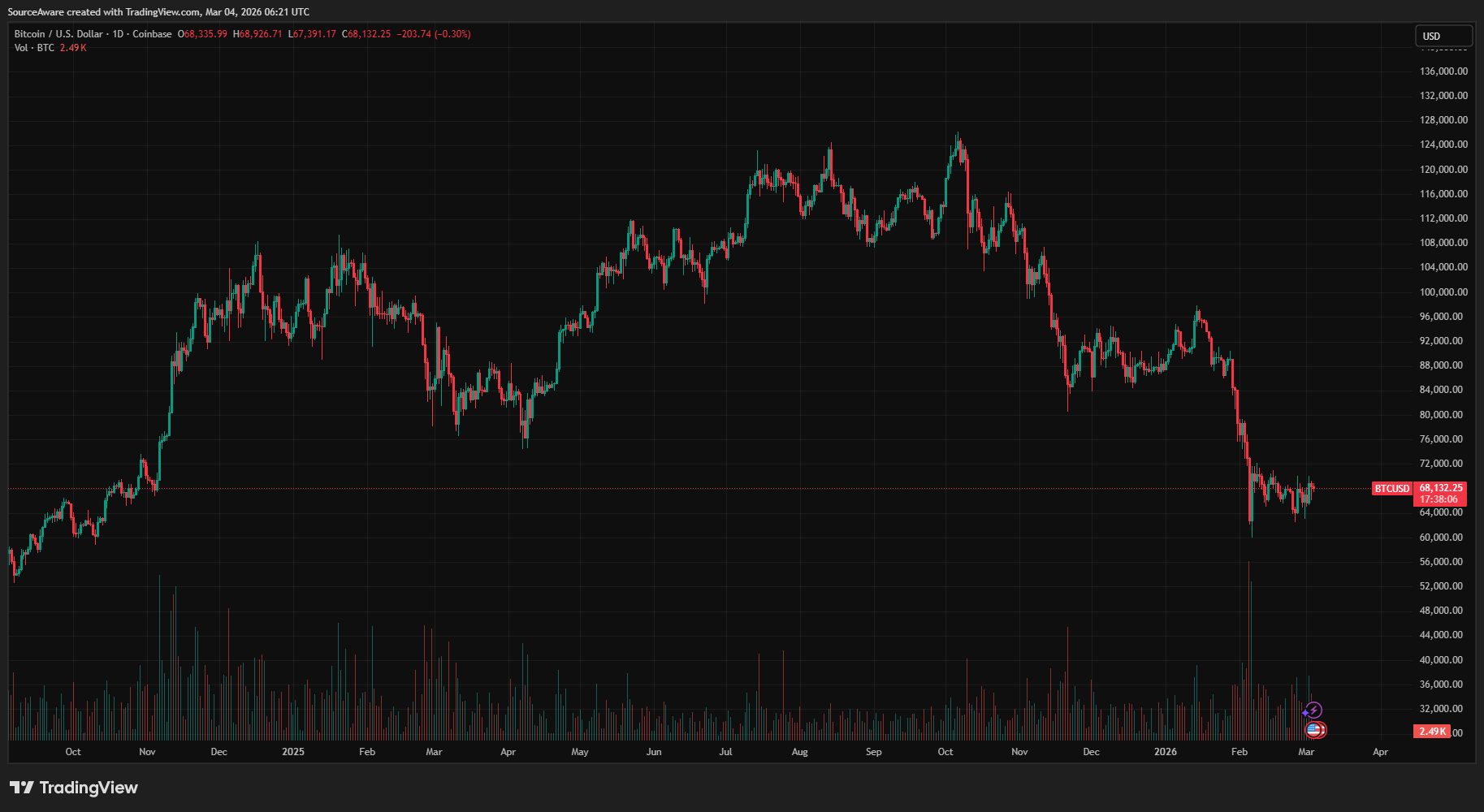The image size is (1484, 812).
Task: Click the red 2.49K volume label on the axis
Action: [x=1432, y=731]
